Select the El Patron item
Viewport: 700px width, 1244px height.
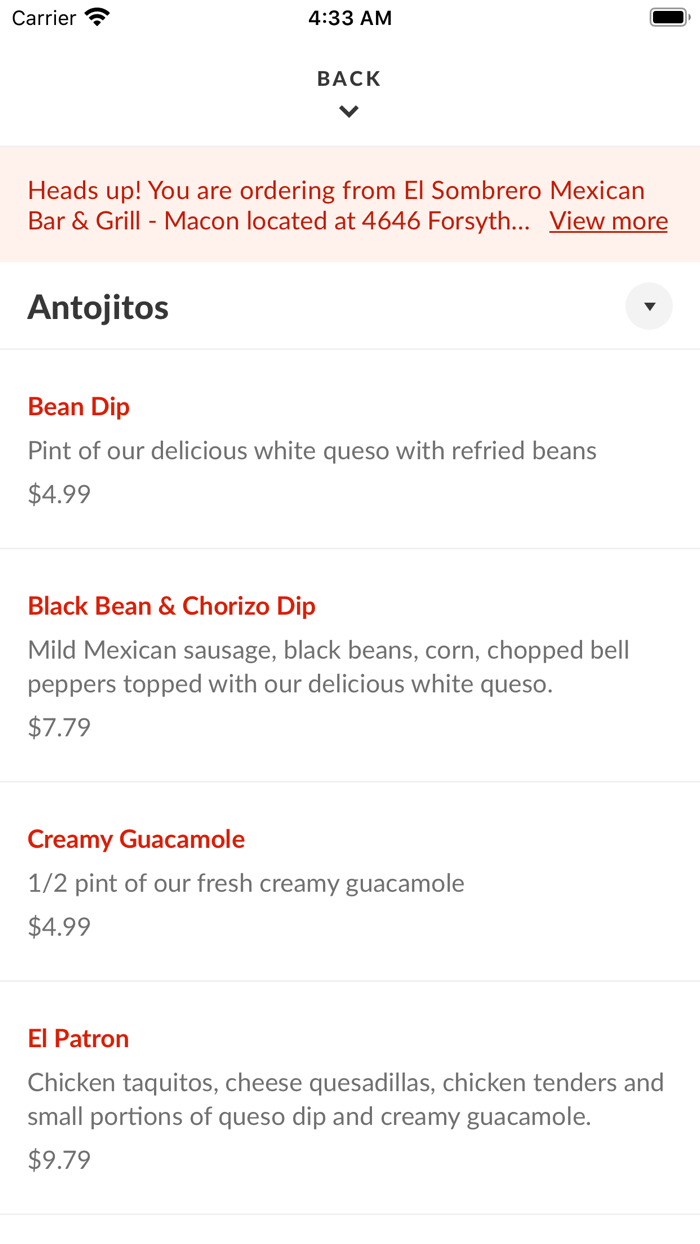coord(79,1038)
